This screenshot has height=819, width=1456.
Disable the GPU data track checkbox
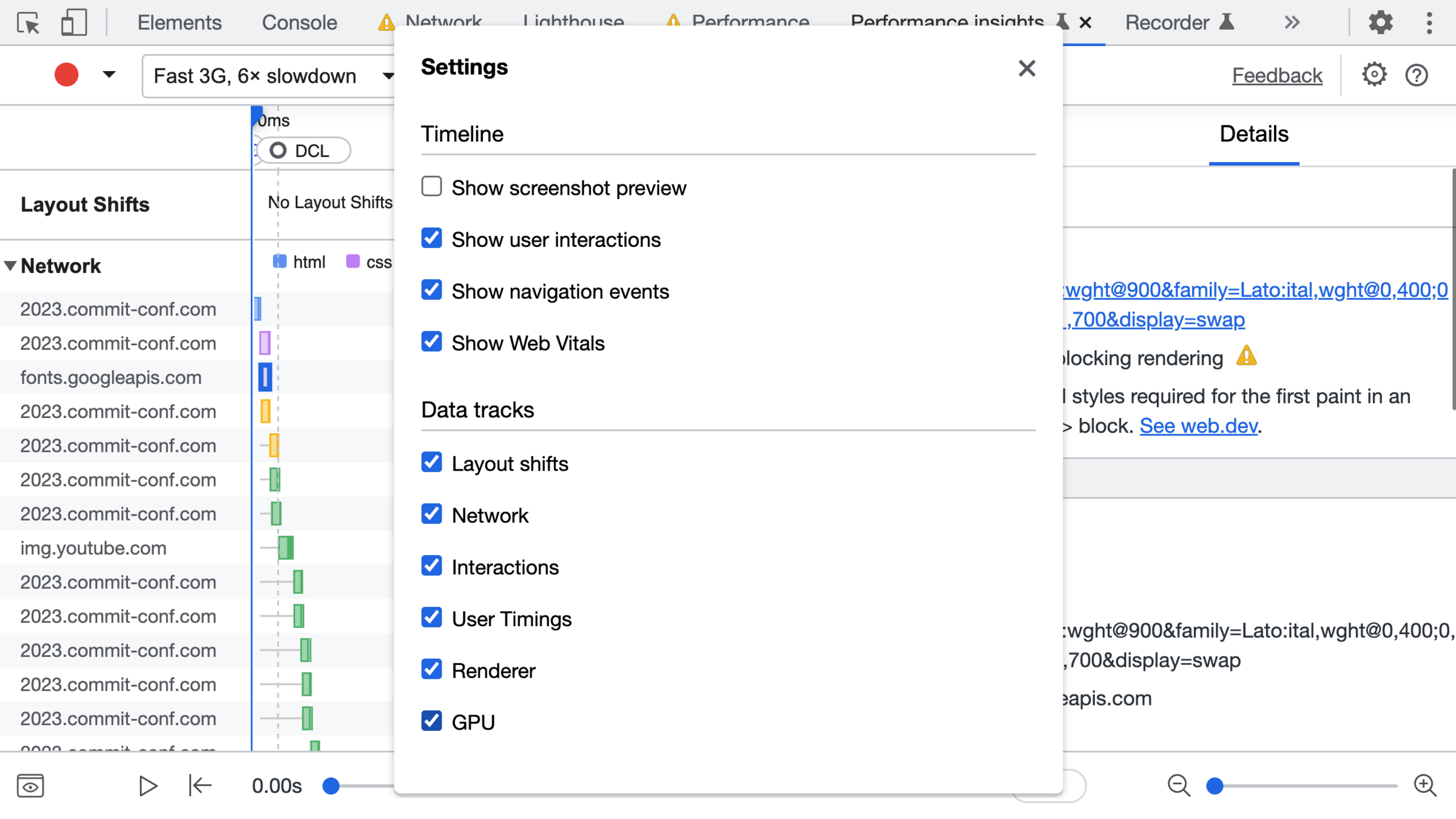coord(431,721)
